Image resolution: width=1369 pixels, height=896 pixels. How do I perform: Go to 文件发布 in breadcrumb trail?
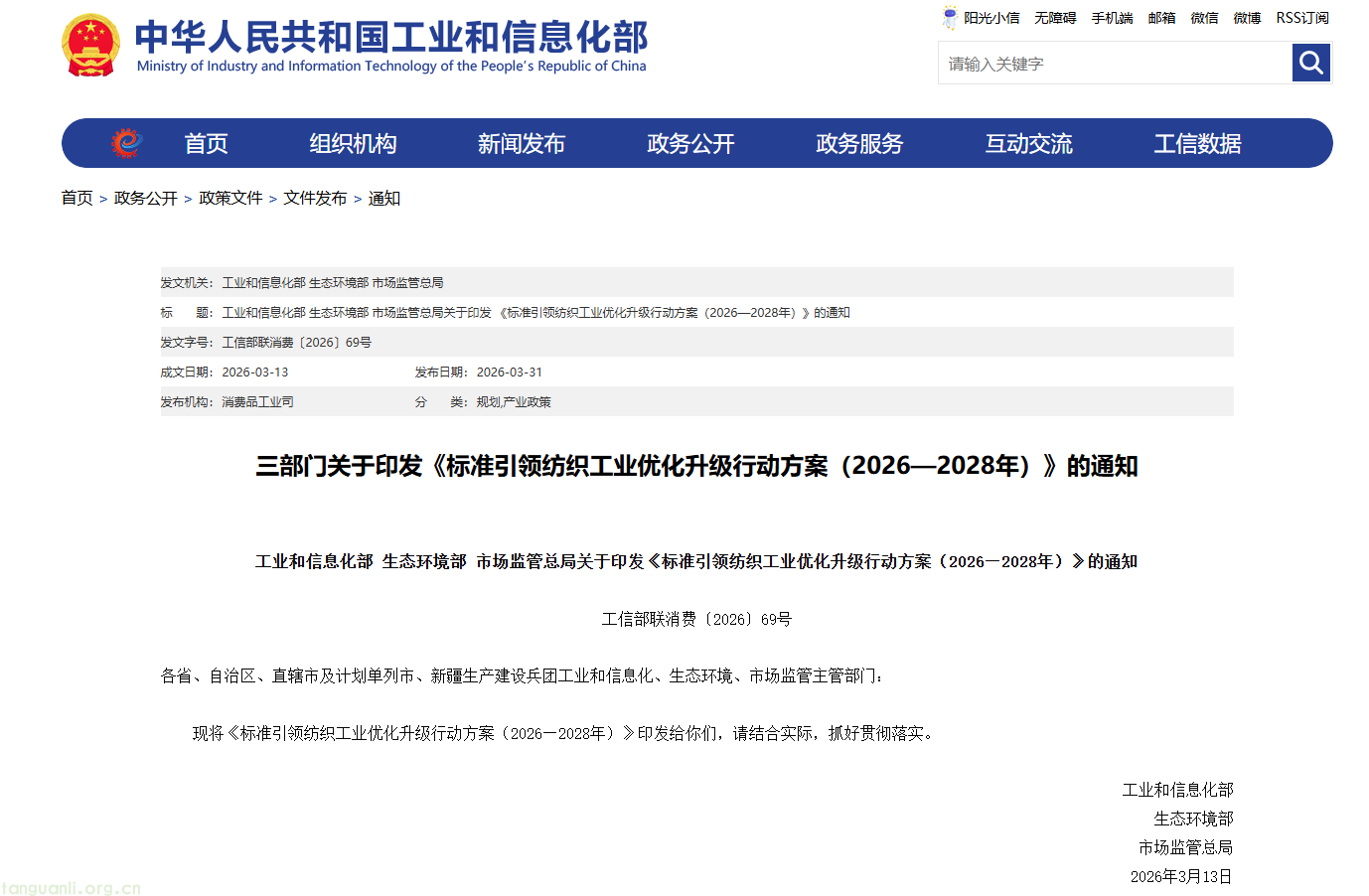point(315,199)
